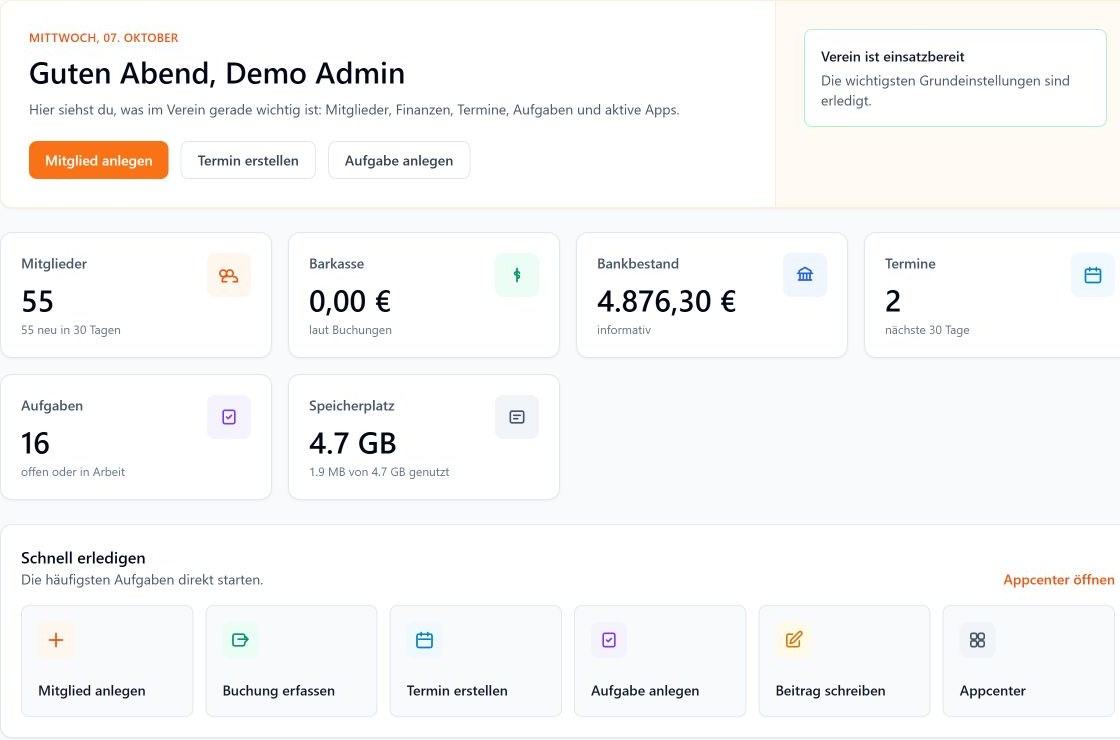Click the Termin erstellen button in header
Viewport: 1120px width, 740px height.
coord(248,160)
